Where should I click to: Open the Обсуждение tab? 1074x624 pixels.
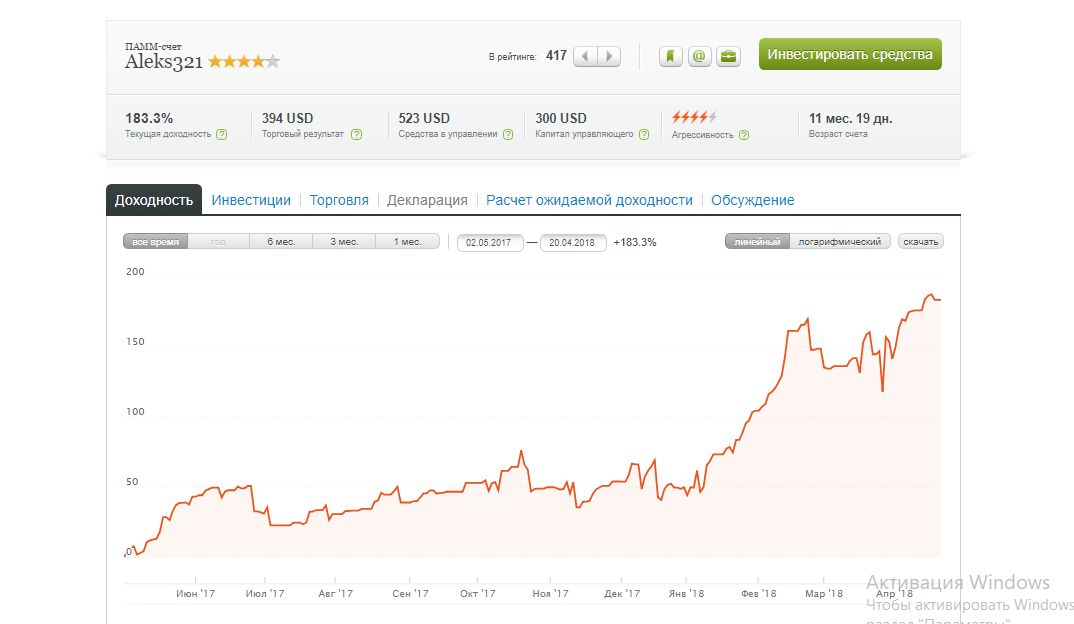pos(753,200)
